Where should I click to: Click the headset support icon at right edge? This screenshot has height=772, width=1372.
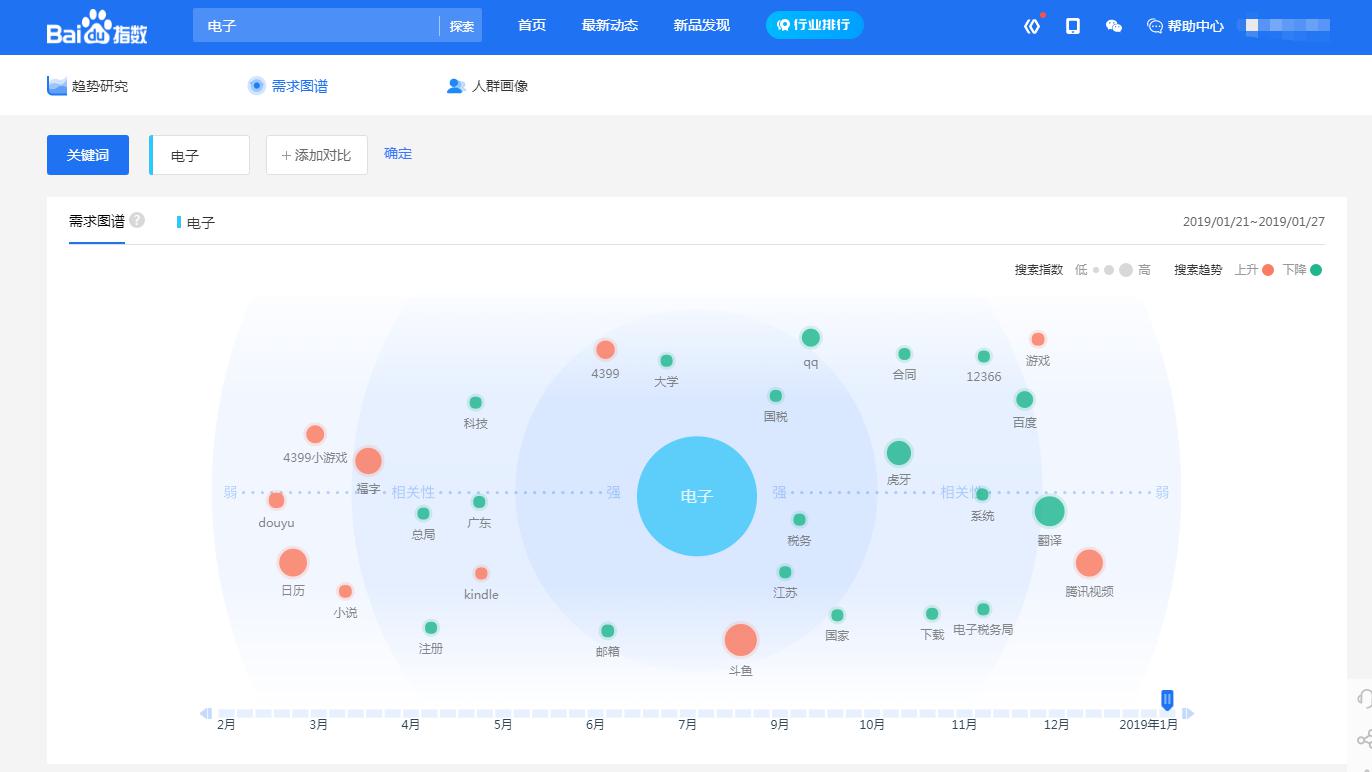pyautogui.click(x=1364, y=697)
